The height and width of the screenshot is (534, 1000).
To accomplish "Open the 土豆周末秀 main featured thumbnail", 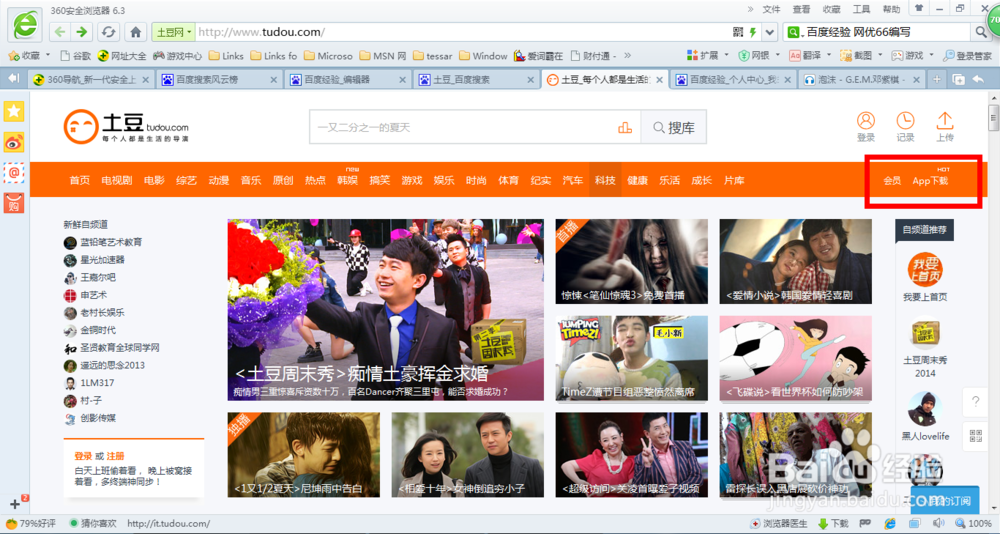I will point(385,309).
